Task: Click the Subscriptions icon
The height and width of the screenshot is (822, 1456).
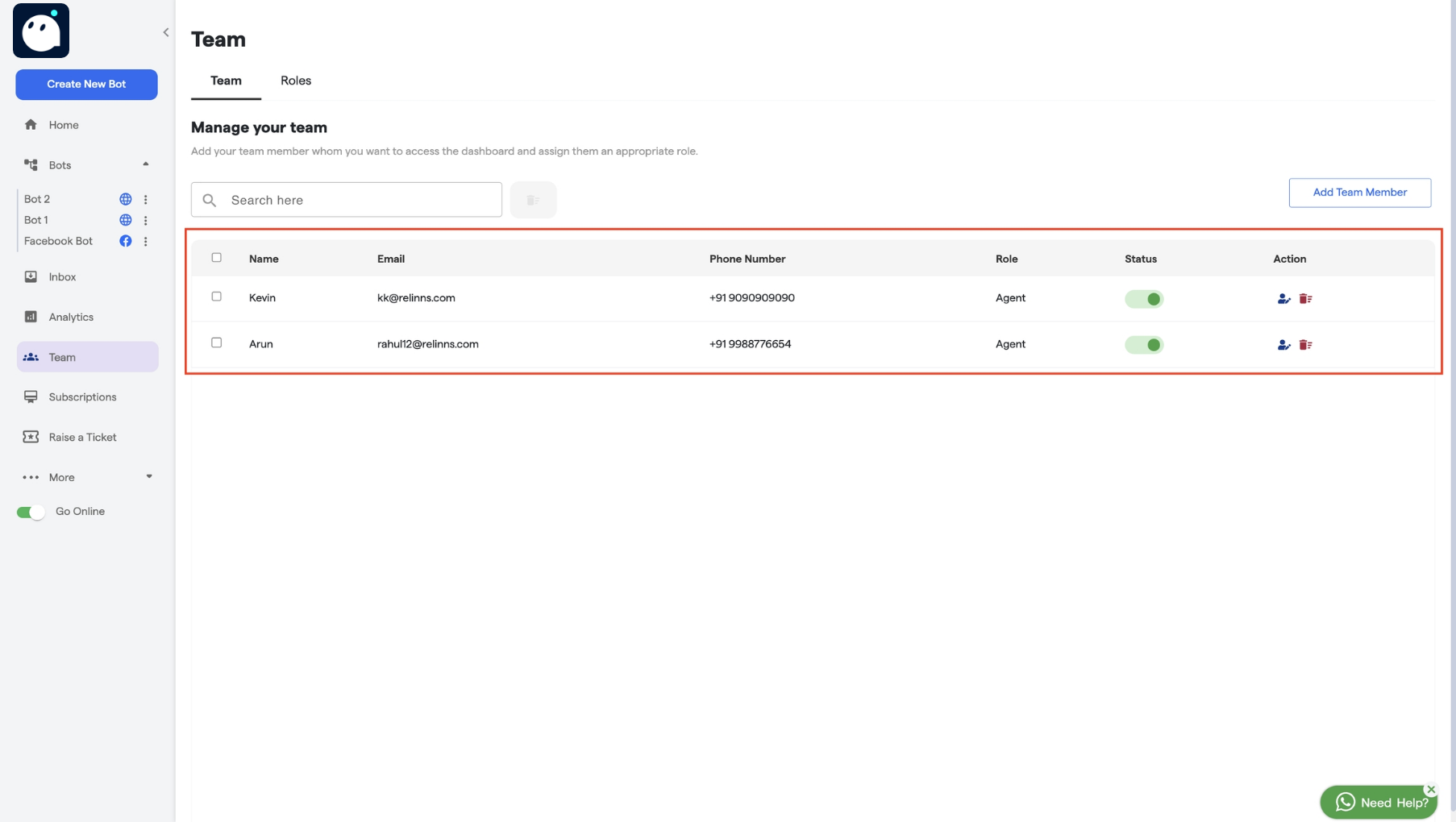Action: tap(31, 396)
